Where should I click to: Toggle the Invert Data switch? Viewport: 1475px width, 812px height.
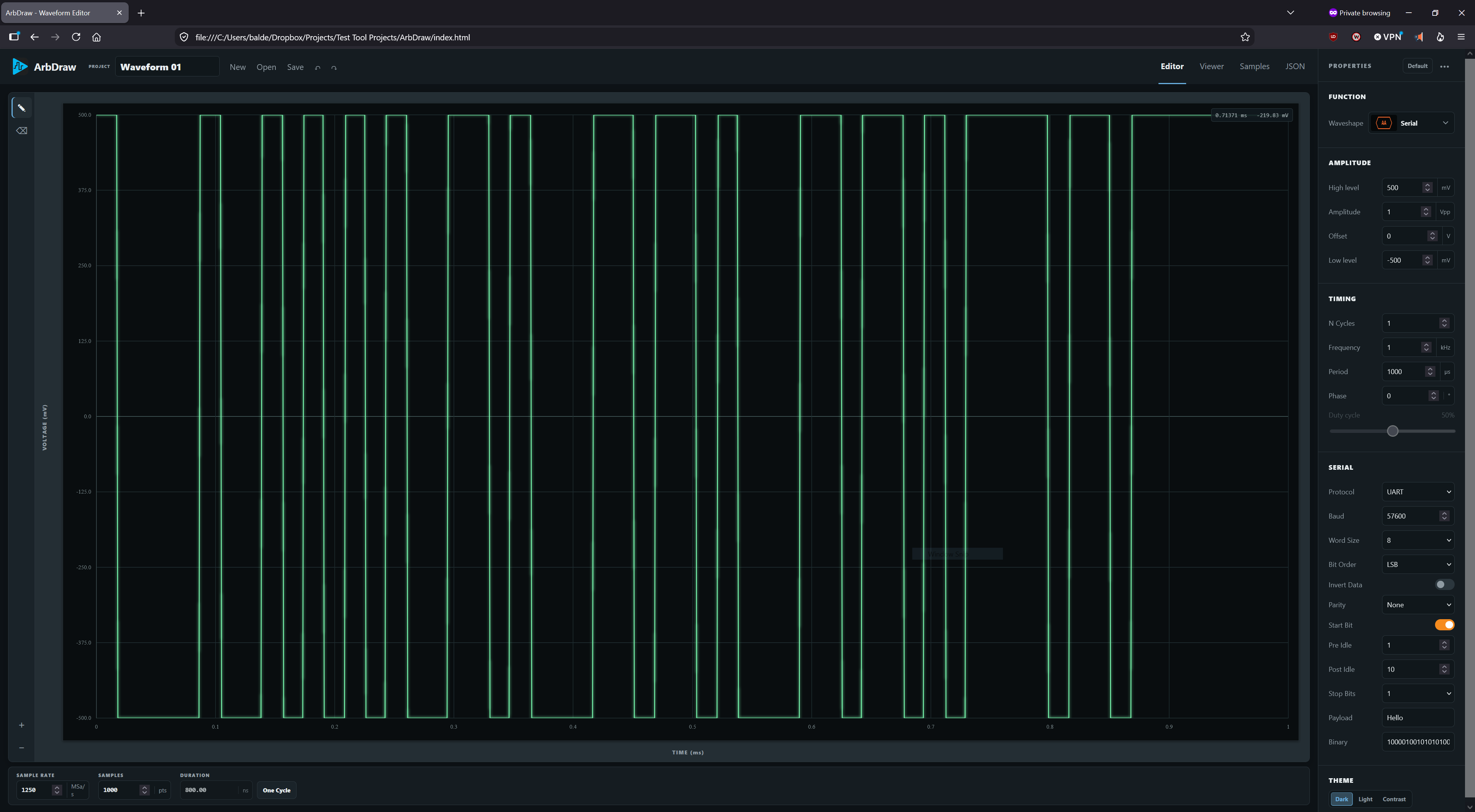pyautogui.click(x=1444, y=585)
